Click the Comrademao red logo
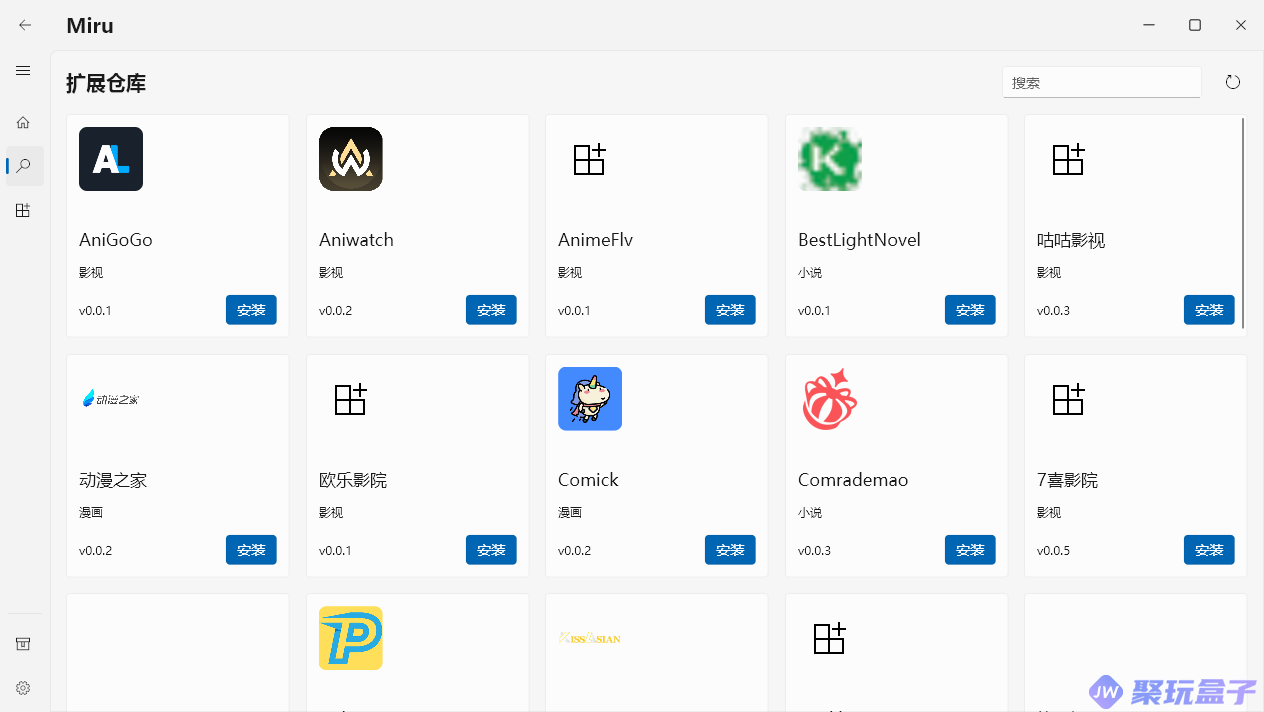The image size is (1264, 712). pos(830,399)
